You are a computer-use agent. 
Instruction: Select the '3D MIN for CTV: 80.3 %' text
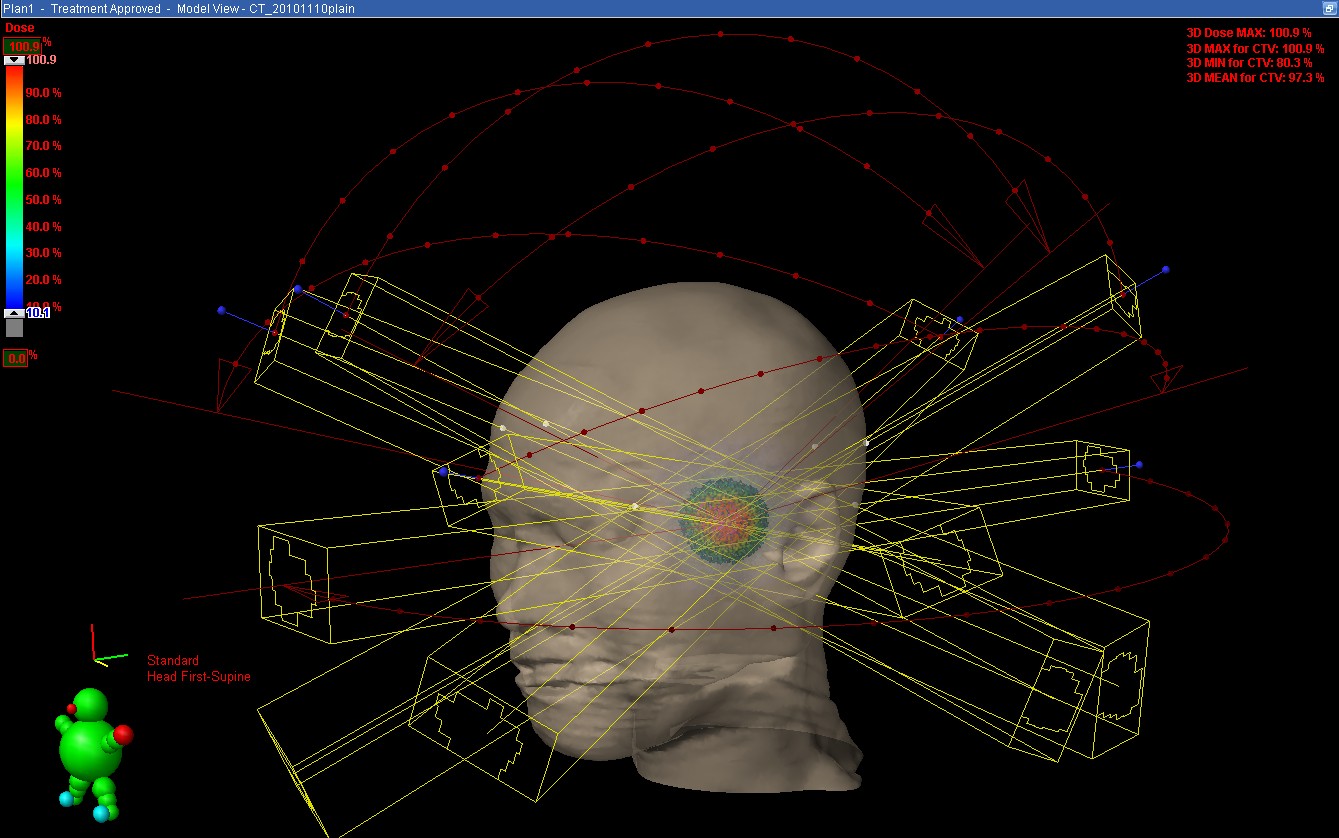pos(1249,63)
